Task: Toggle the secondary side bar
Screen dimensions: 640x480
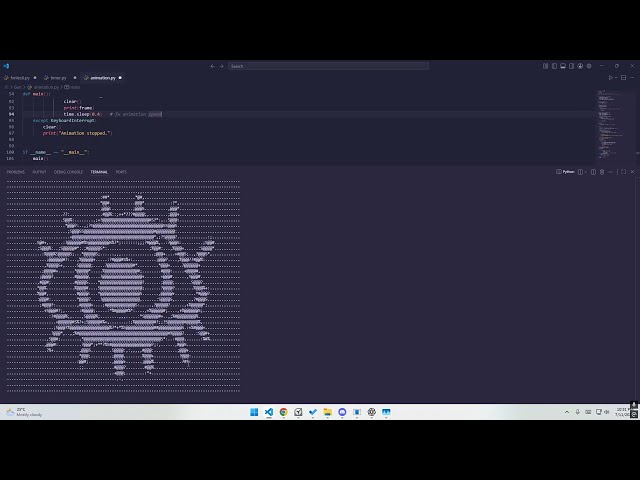Action: pos(571,66)
